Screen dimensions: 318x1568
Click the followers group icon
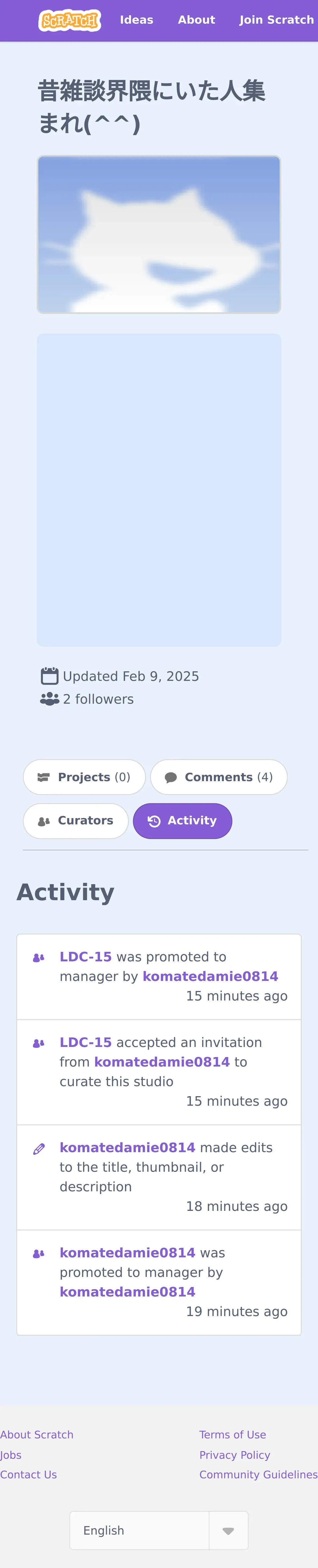[x=49, y=699]
